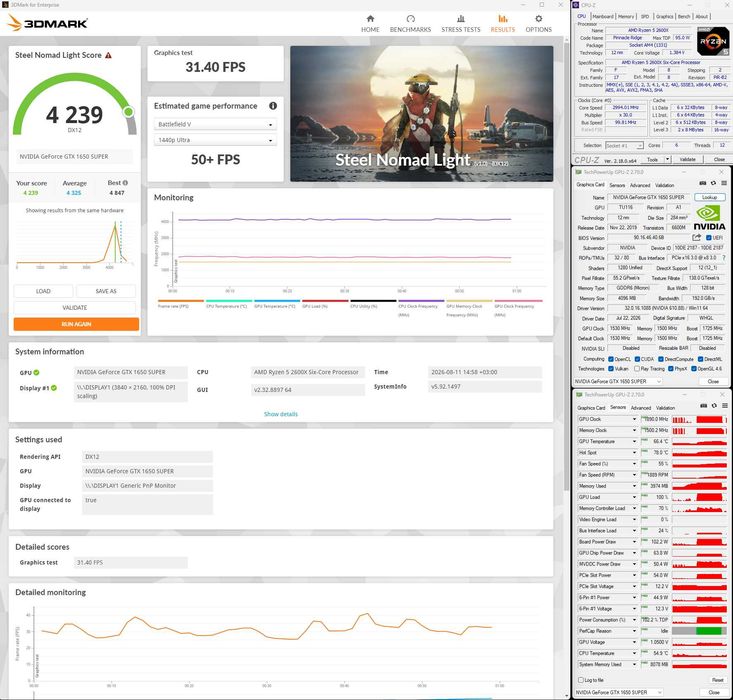Click Lookup button in GPU-Z
The height and width of the screenshot is (700, 733).
coord(710,197)
